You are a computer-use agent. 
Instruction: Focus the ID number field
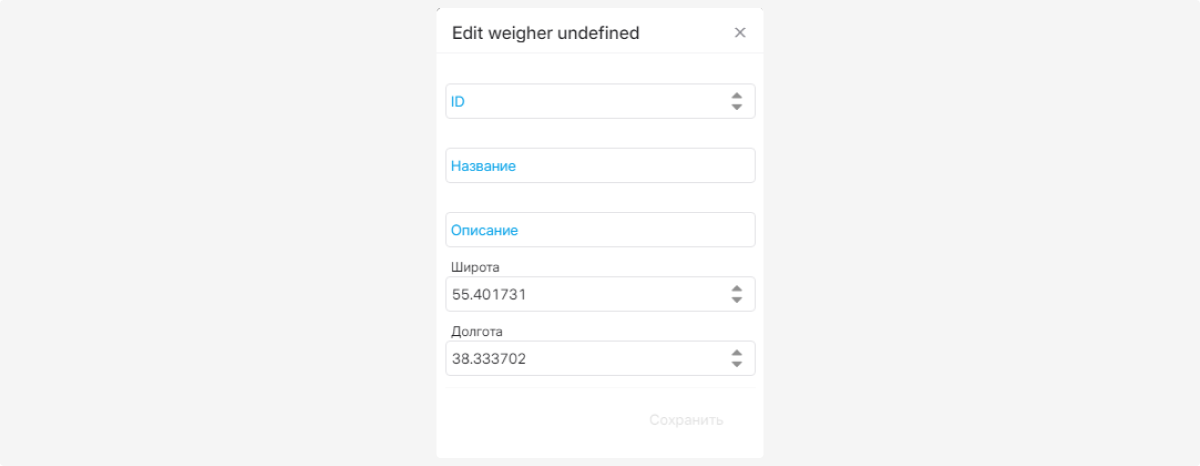pyautogui.click(x=585, y=101)
